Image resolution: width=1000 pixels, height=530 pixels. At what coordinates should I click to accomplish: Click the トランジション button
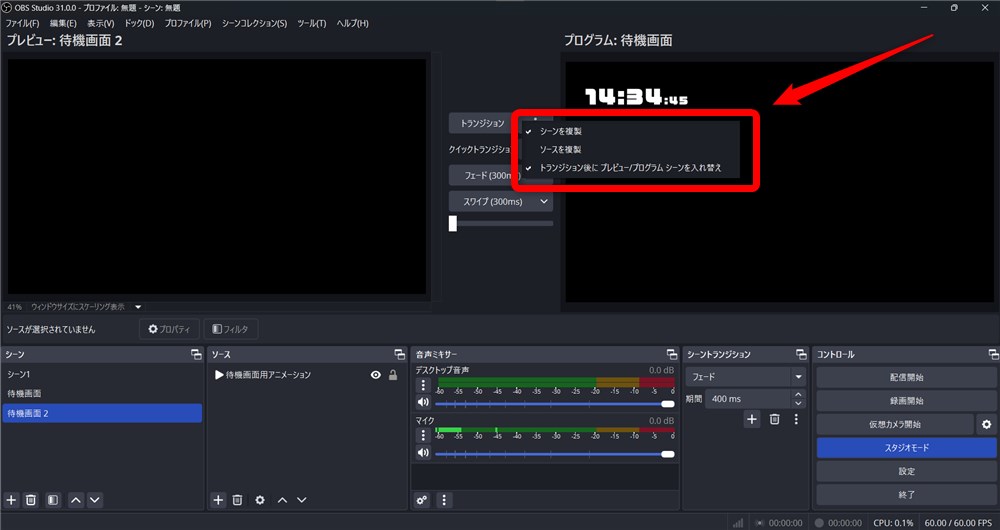click(483, 124)
